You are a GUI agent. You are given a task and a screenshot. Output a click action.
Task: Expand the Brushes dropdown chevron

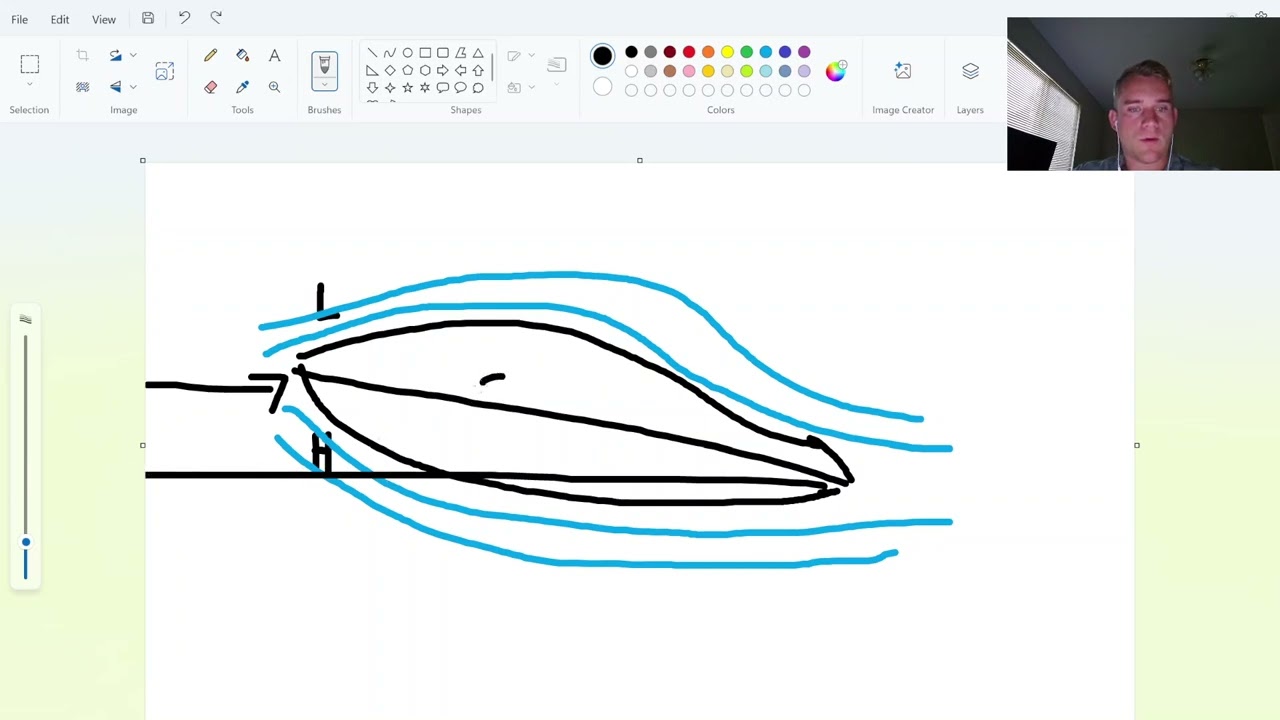(x=324, y=85)
